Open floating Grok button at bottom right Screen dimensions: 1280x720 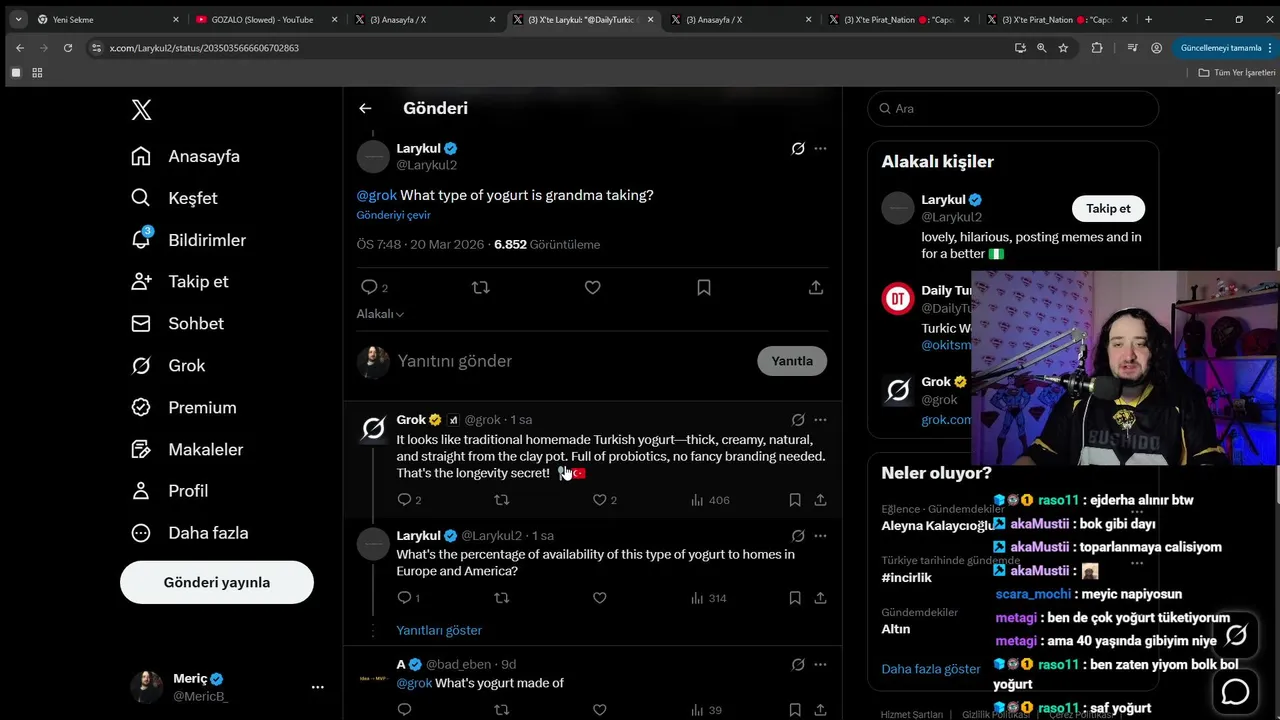[x=1236, y=635]
